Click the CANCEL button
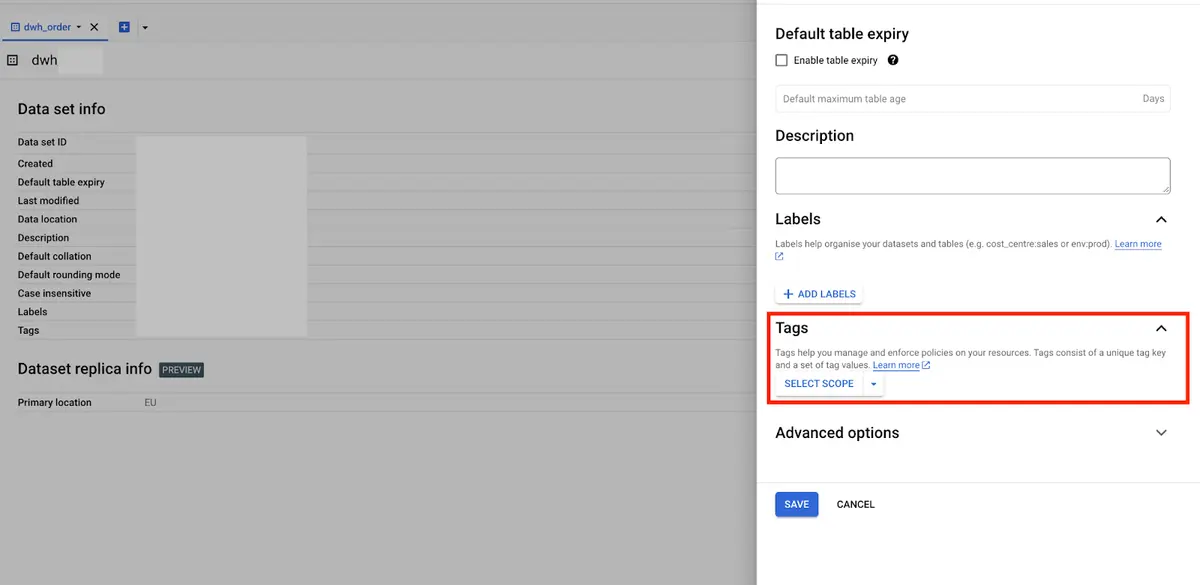This screenshot has height=585, width=1200. [855, 504]
